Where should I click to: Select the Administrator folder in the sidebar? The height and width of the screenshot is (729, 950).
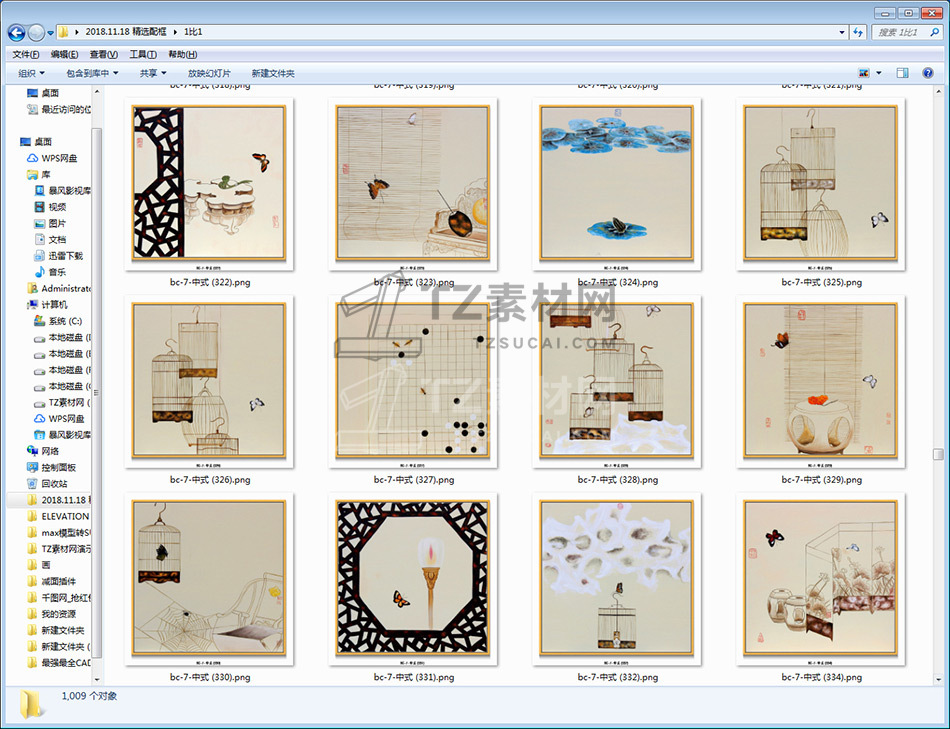59,289
